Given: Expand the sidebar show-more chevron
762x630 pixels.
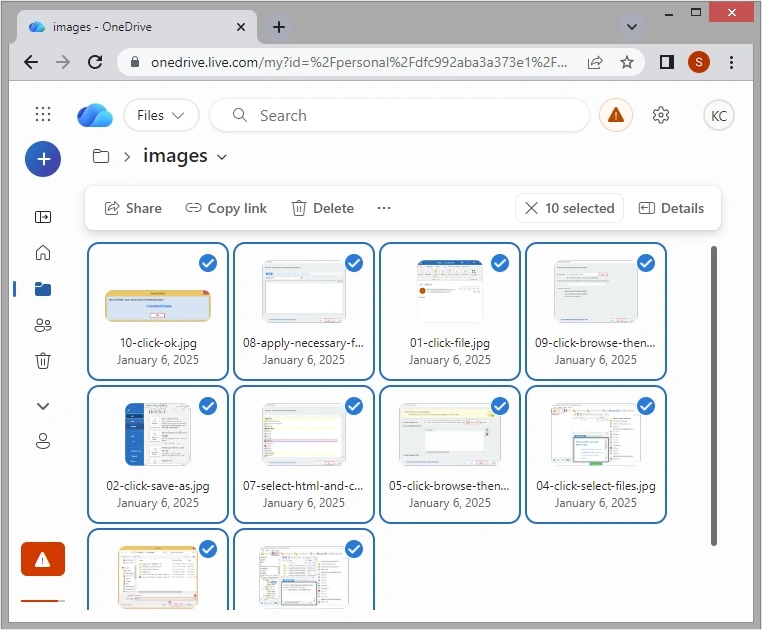Looking at the screenshot, I should tap(43, 406).
